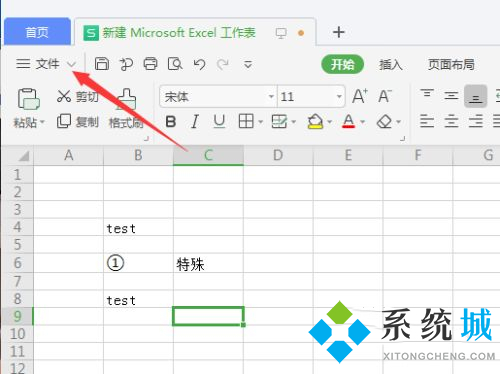Toggle Bold formatting
500x374 pixels.
(171, 122)
